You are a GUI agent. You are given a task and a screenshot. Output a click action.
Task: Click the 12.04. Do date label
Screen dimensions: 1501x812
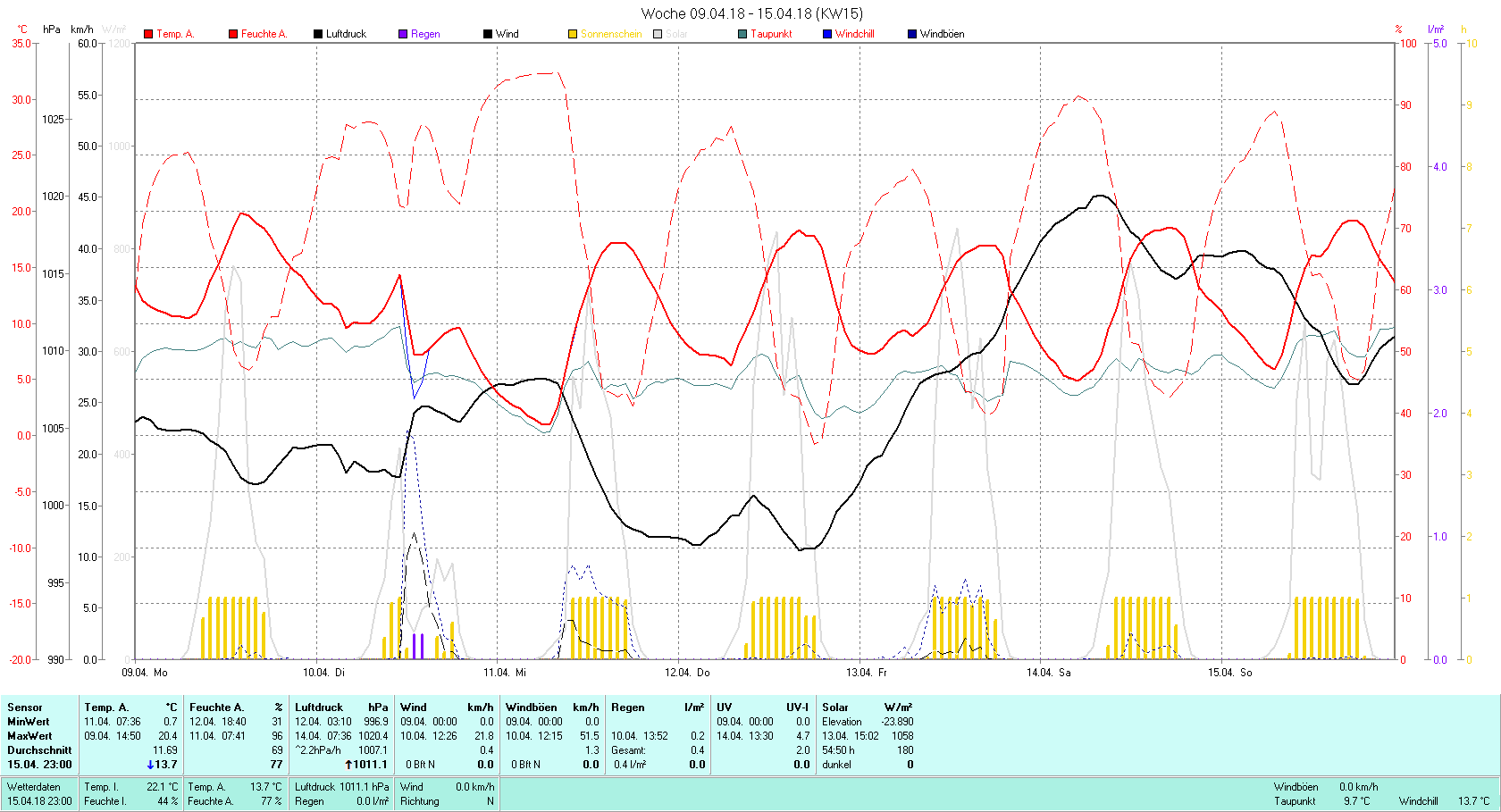point(687,672)
